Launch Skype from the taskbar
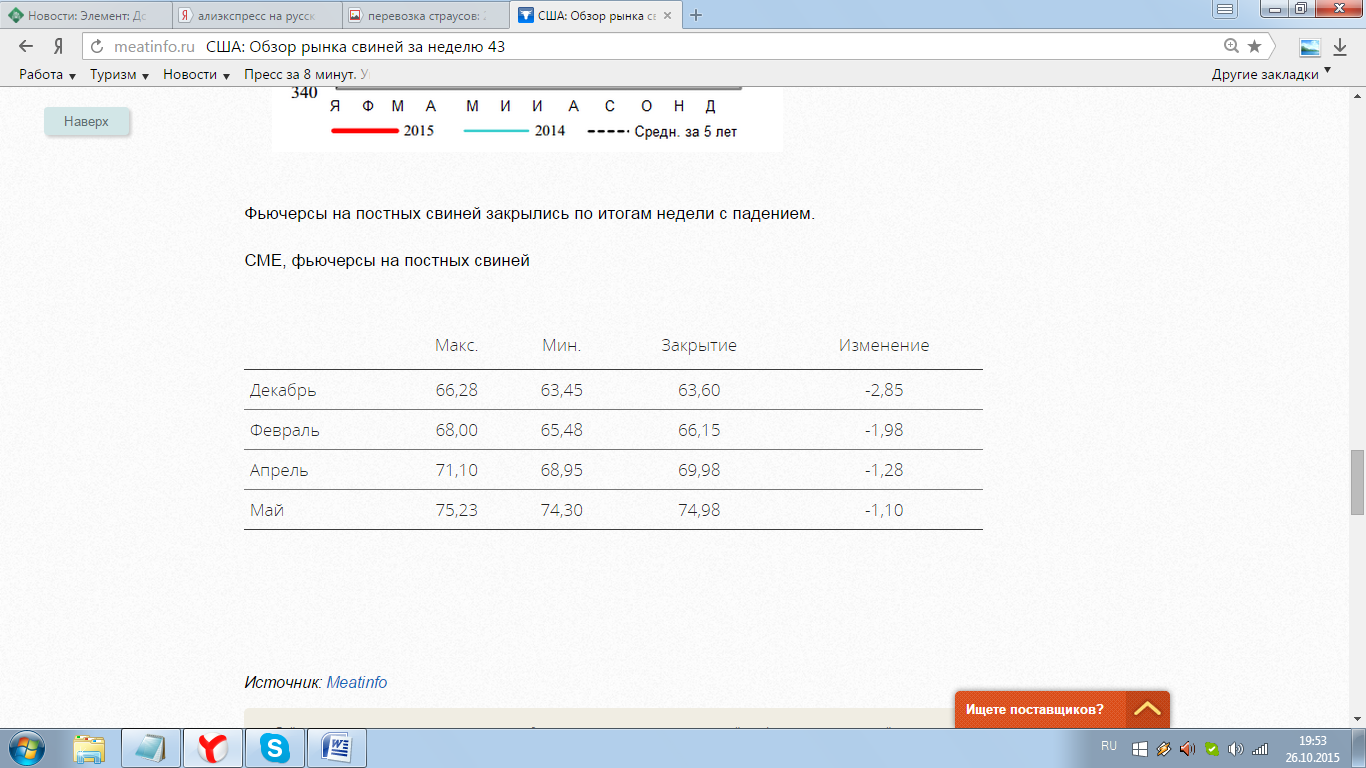Screen dimensions: 1366x768 [275, 747]
